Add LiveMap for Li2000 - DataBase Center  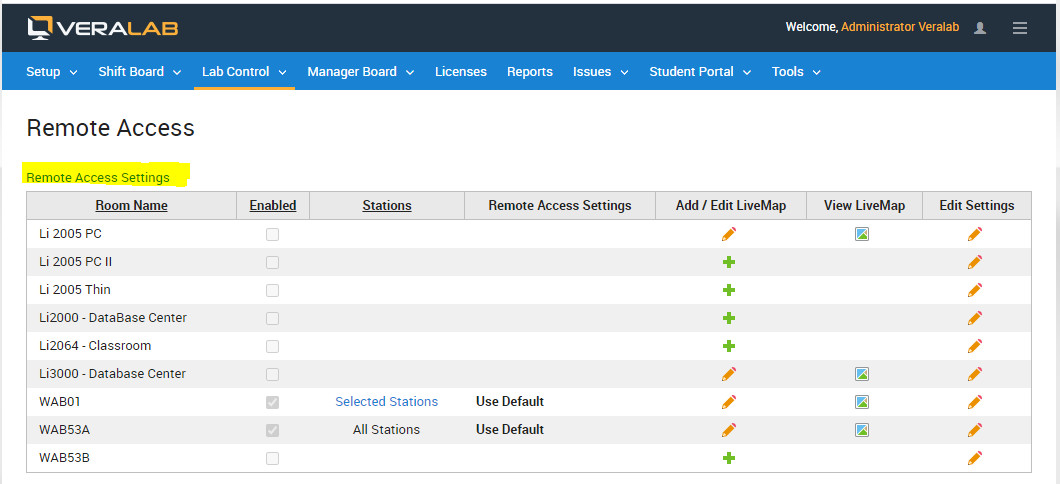click(x=728, y=318)
